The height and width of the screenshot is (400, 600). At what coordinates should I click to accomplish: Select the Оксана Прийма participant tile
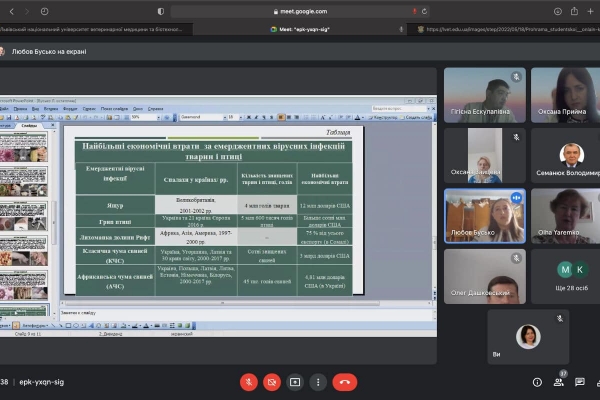click(x=566, y=95)
